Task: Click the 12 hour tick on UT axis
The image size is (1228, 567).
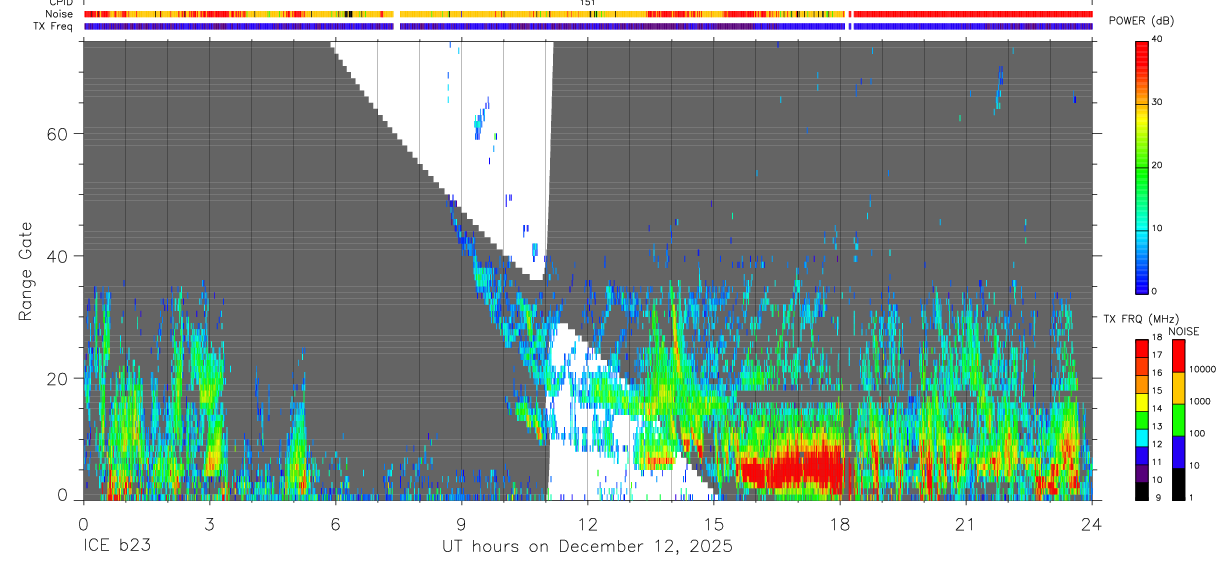Action: (x=587, y=523)
